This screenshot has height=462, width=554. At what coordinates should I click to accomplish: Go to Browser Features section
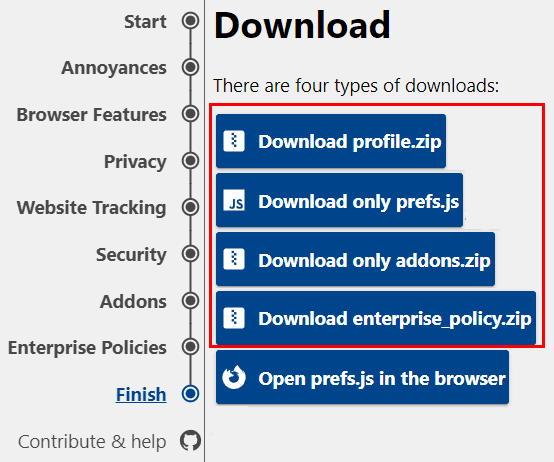click(92, 115)
